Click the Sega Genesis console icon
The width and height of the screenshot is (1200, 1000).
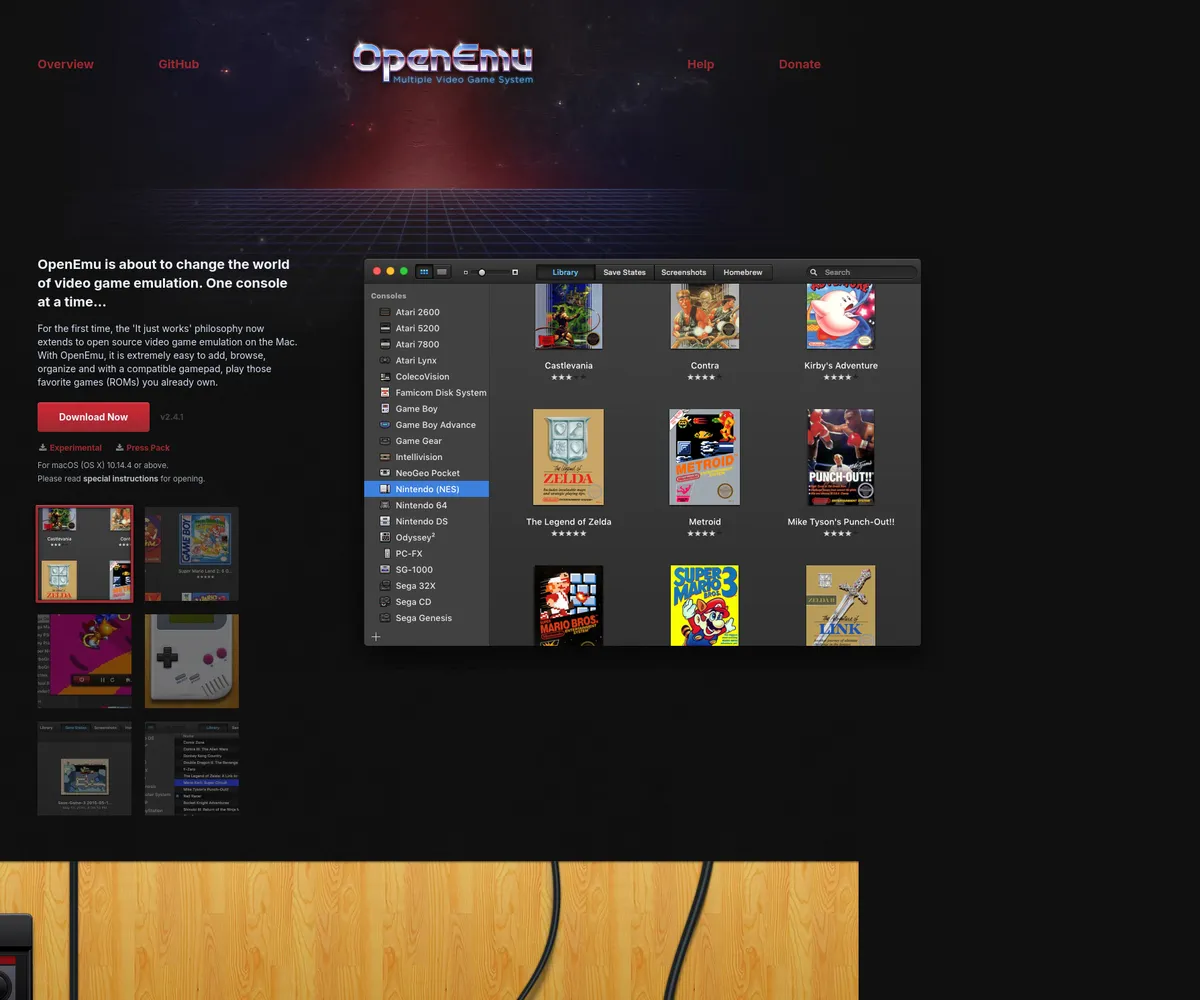[x=385, y=618]
